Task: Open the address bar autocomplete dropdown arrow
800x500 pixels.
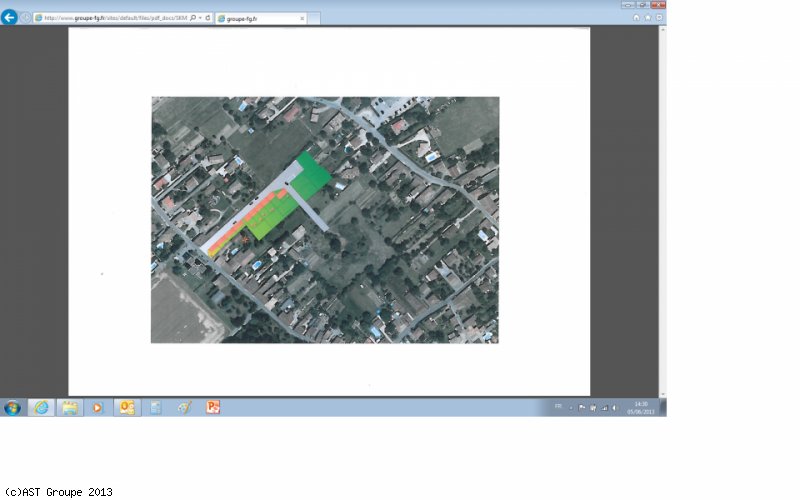Action: [x=200, y=18]
